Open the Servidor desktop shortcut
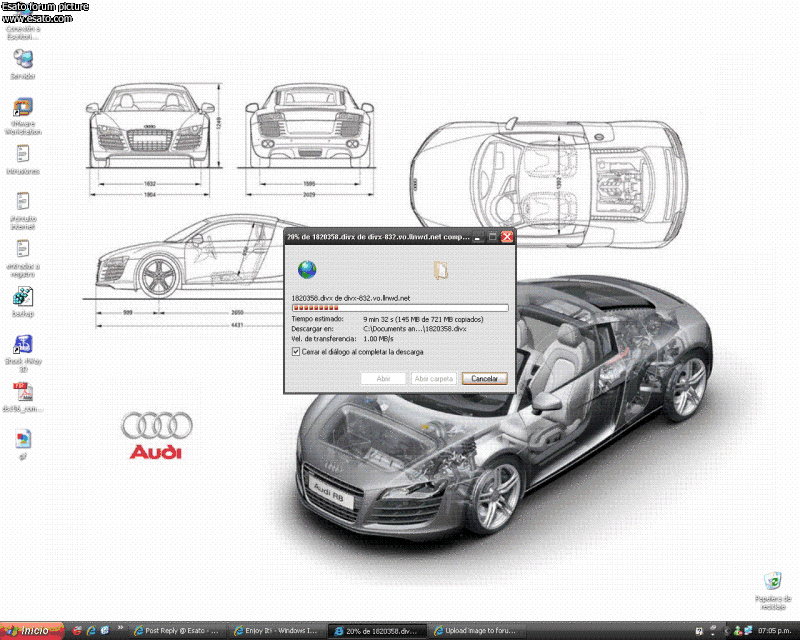This screenshot has height=640, width=800. tap(22, 59)
